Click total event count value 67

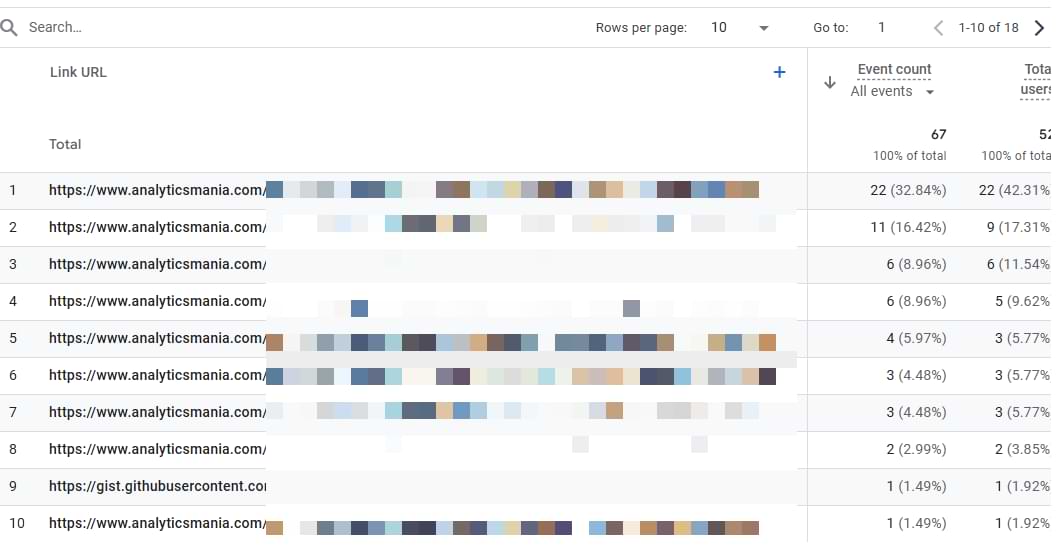938,135
